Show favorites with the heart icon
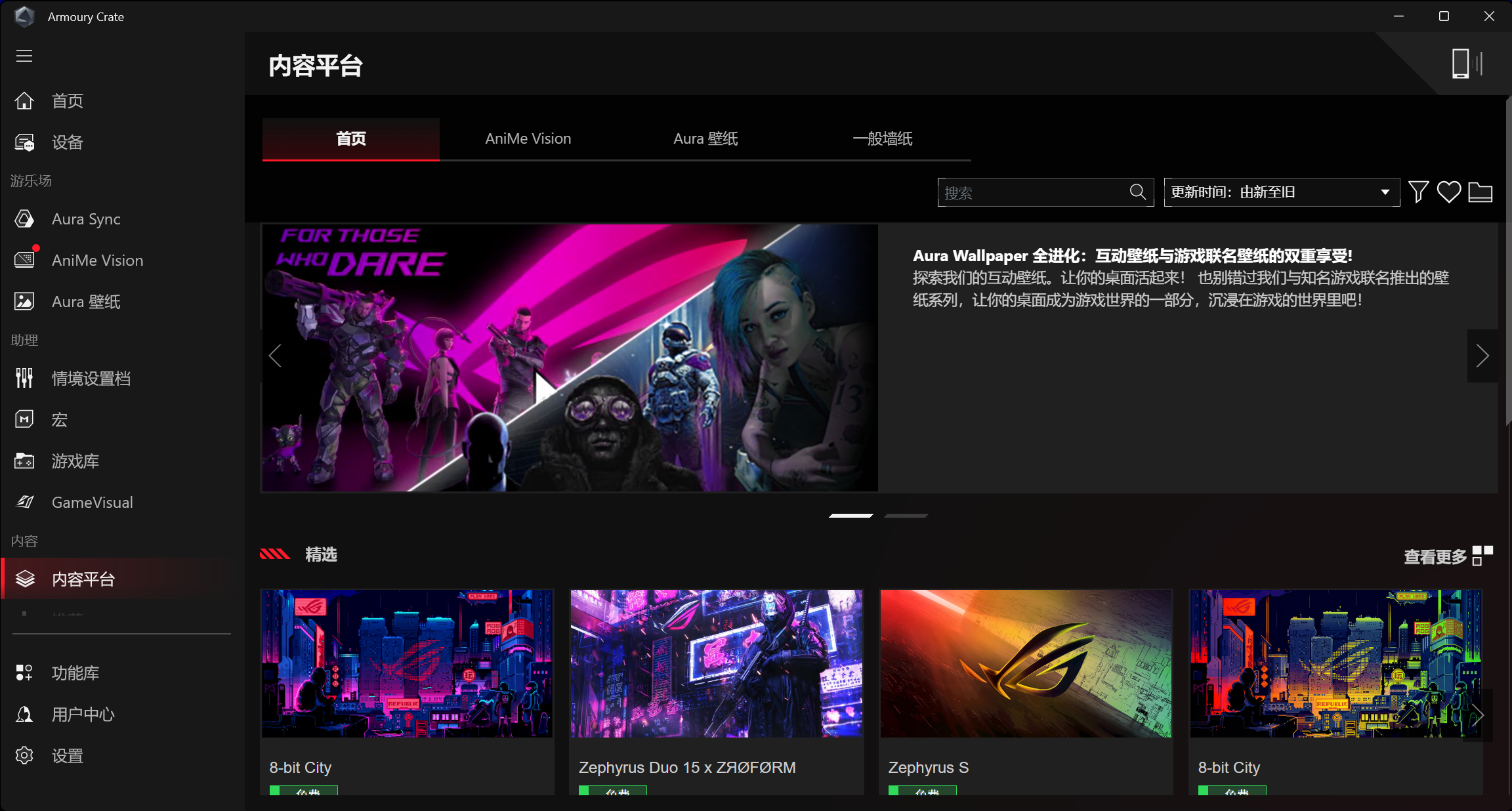 (x=1449, y=192)
